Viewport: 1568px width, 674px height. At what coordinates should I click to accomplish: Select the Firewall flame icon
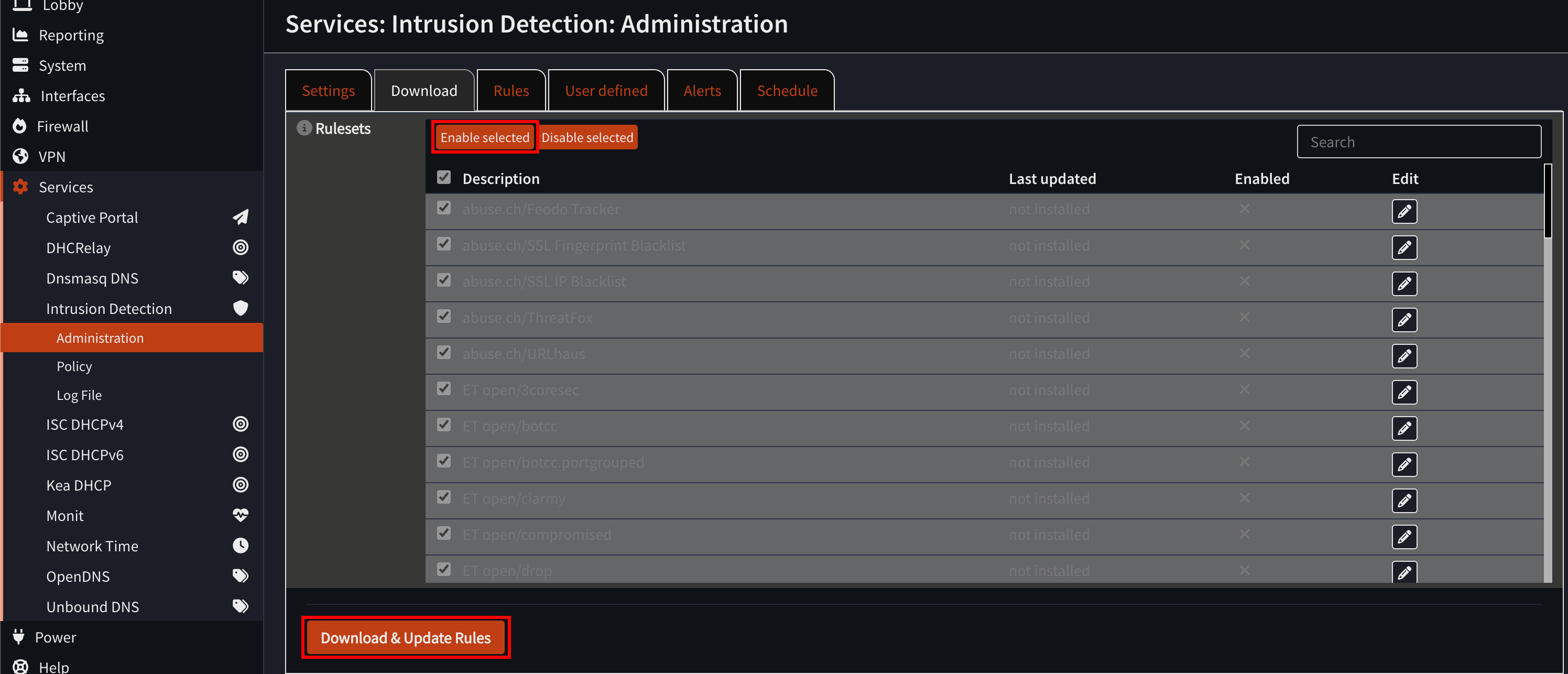(x=20, y=125)
